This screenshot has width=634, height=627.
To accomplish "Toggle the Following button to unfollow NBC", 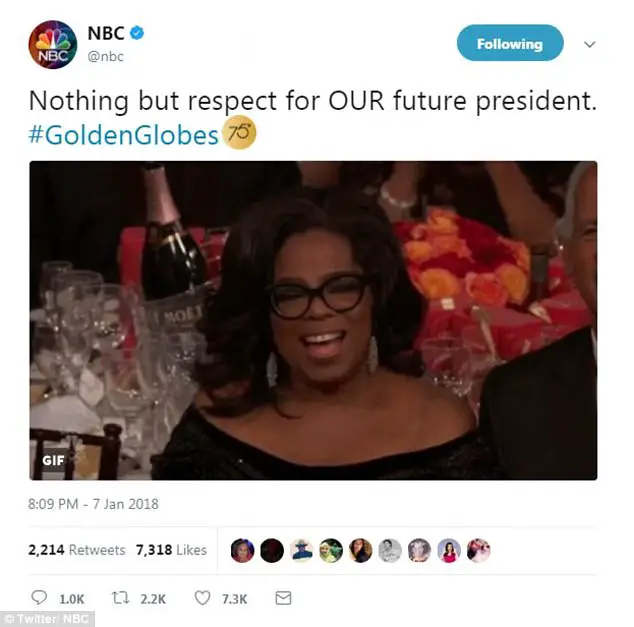I will 510,43.
